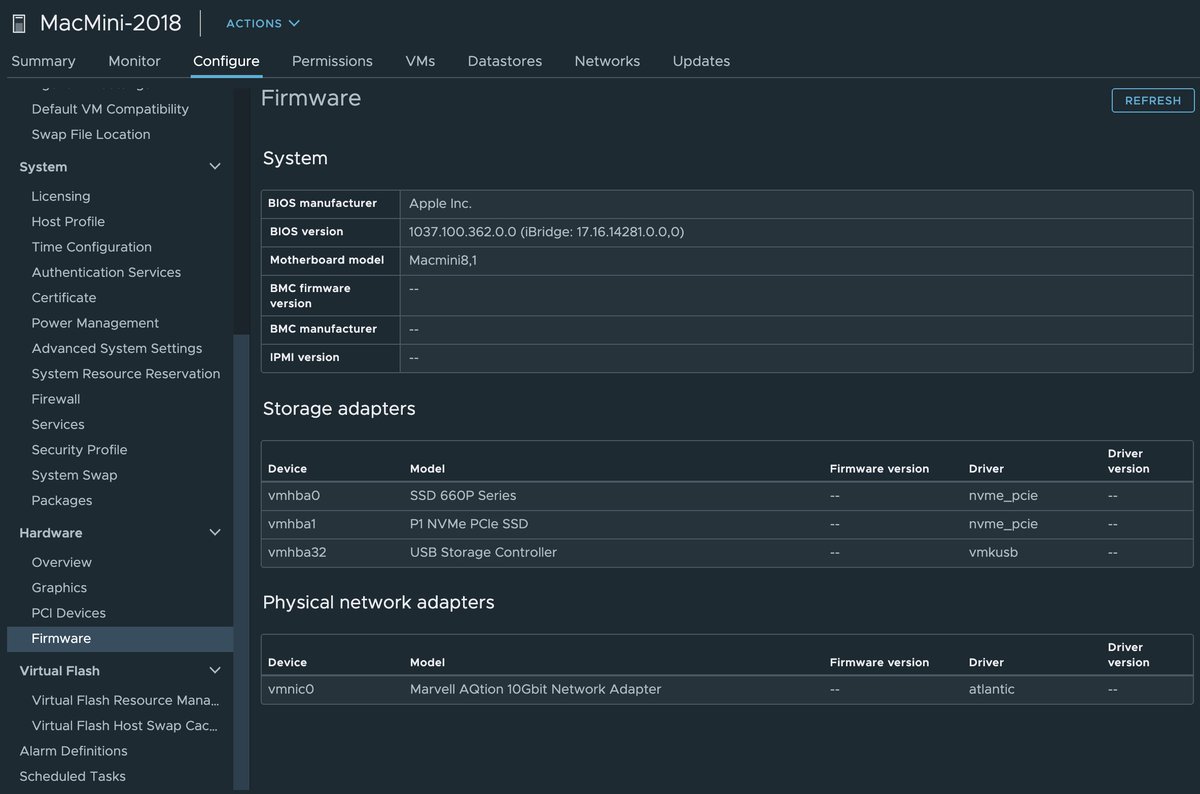
Task: Select Licensing in the sidebar
Action: coord(61,196)
